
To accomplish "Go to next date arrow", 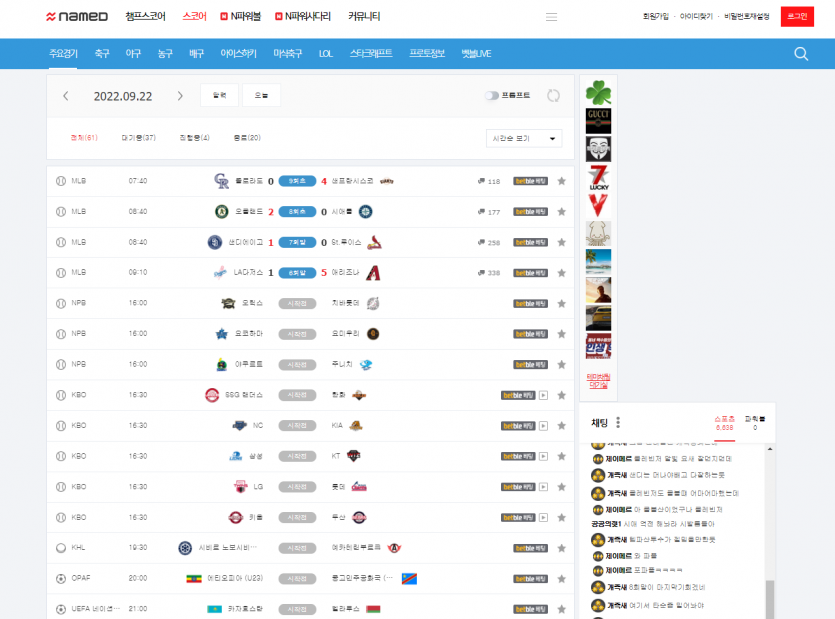I will [x=180, y=96].
